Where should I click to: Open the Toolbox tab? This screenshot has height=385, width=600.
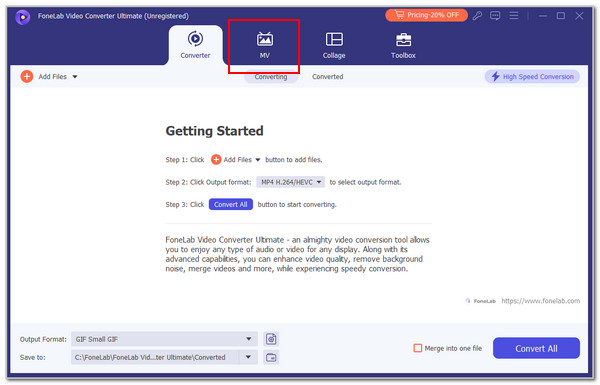(403, 46)
